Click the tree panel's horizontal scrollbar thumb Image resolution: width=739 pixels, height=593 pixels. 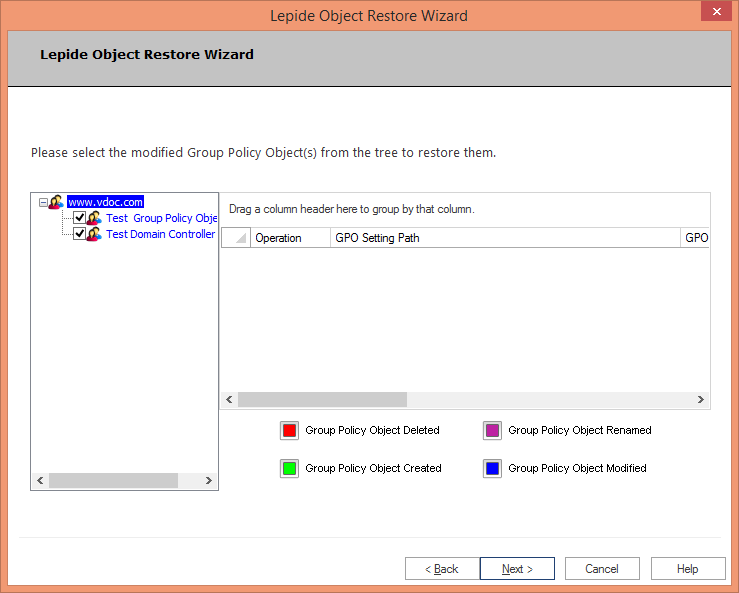[x=114, y=481]
